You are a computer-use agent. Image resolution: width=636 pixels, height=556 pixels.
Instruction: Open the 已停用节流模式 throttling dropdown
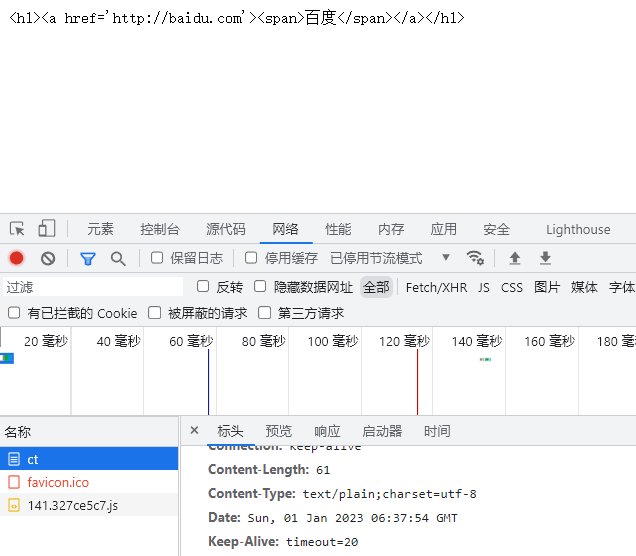pyautogui.click(x=390, y=258)
